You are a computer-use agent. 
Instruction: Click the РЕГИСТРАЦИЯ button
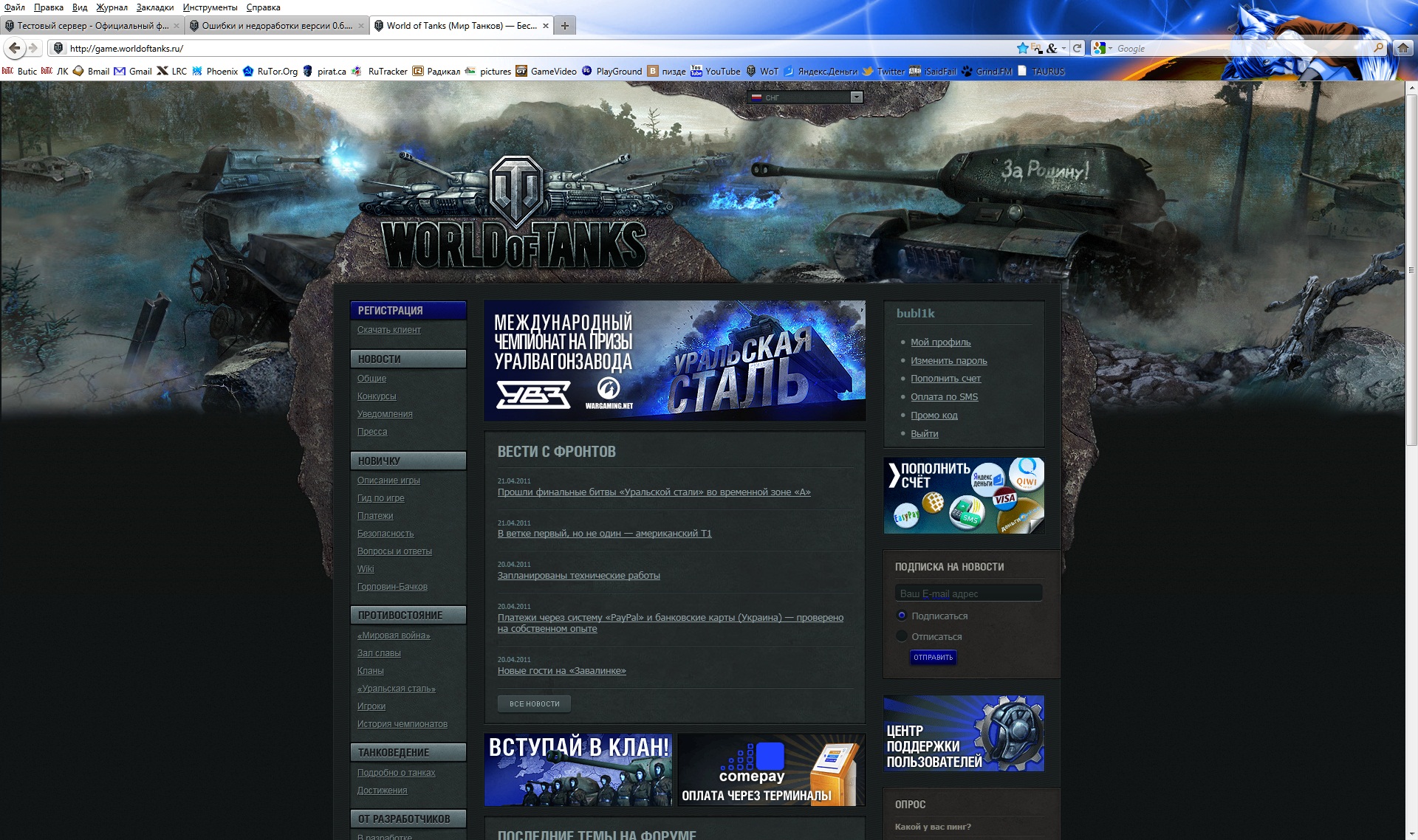[x=408, y=311]
